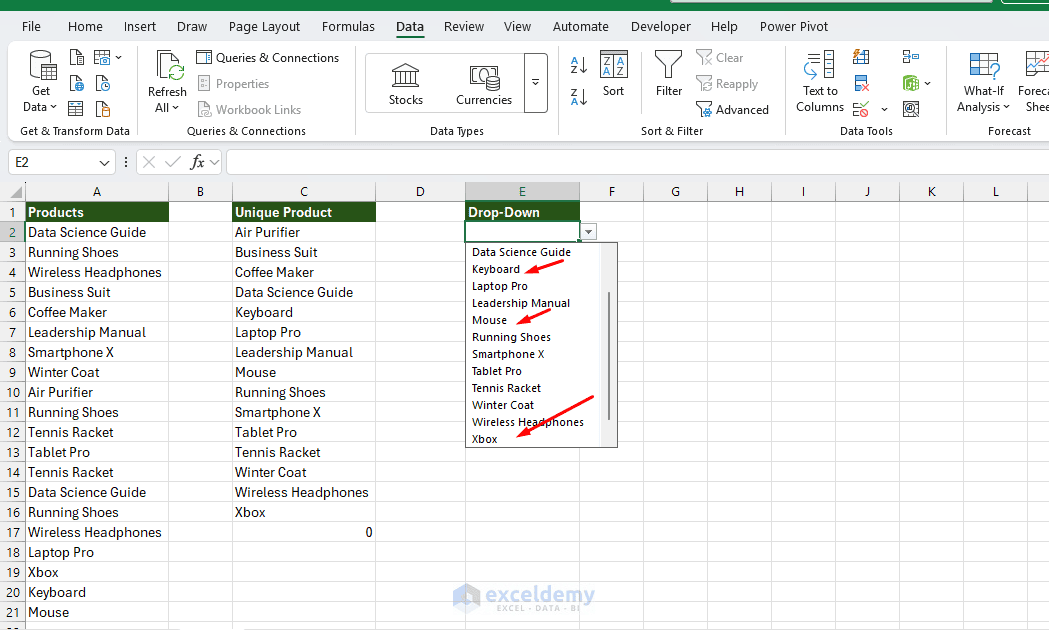The image size is (1049, 630).
Task: Switch to the Power Pivot tab
Action: pos(793,27)
